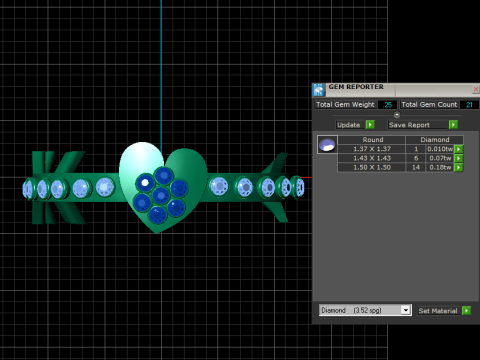The image size is (480, 360).
Task: Click the Total Gem Count label
Action: click(x=429, y=105)
